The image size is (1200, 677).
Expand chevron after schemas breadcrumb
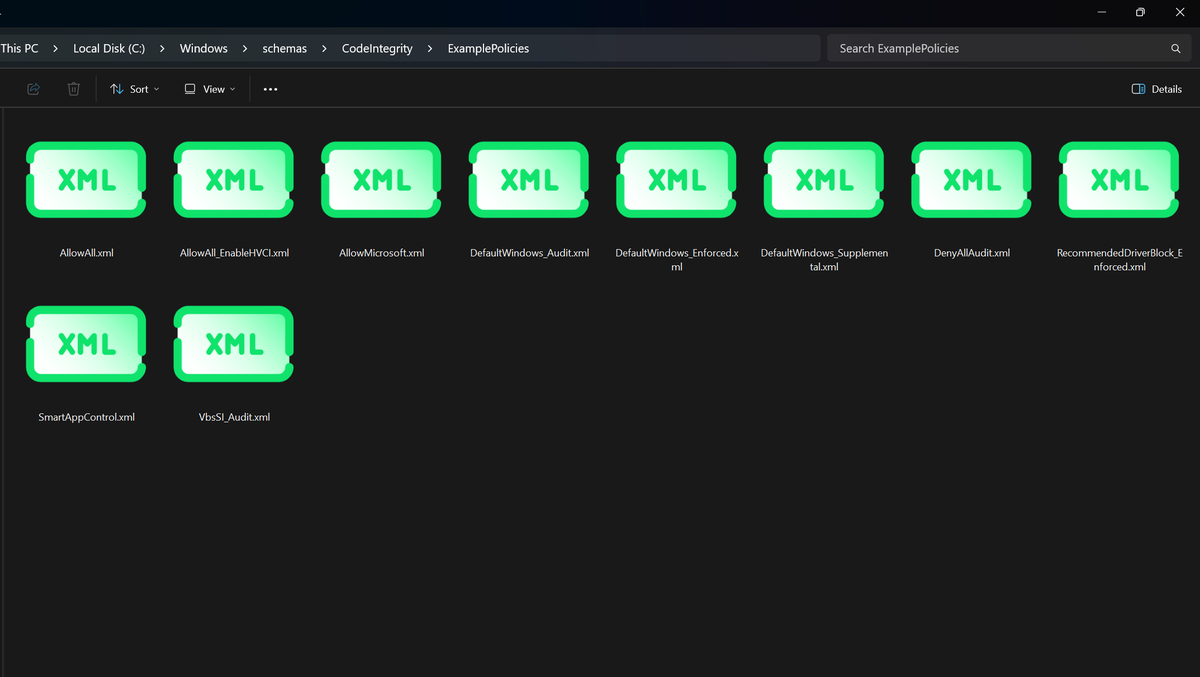pos(324,48)
